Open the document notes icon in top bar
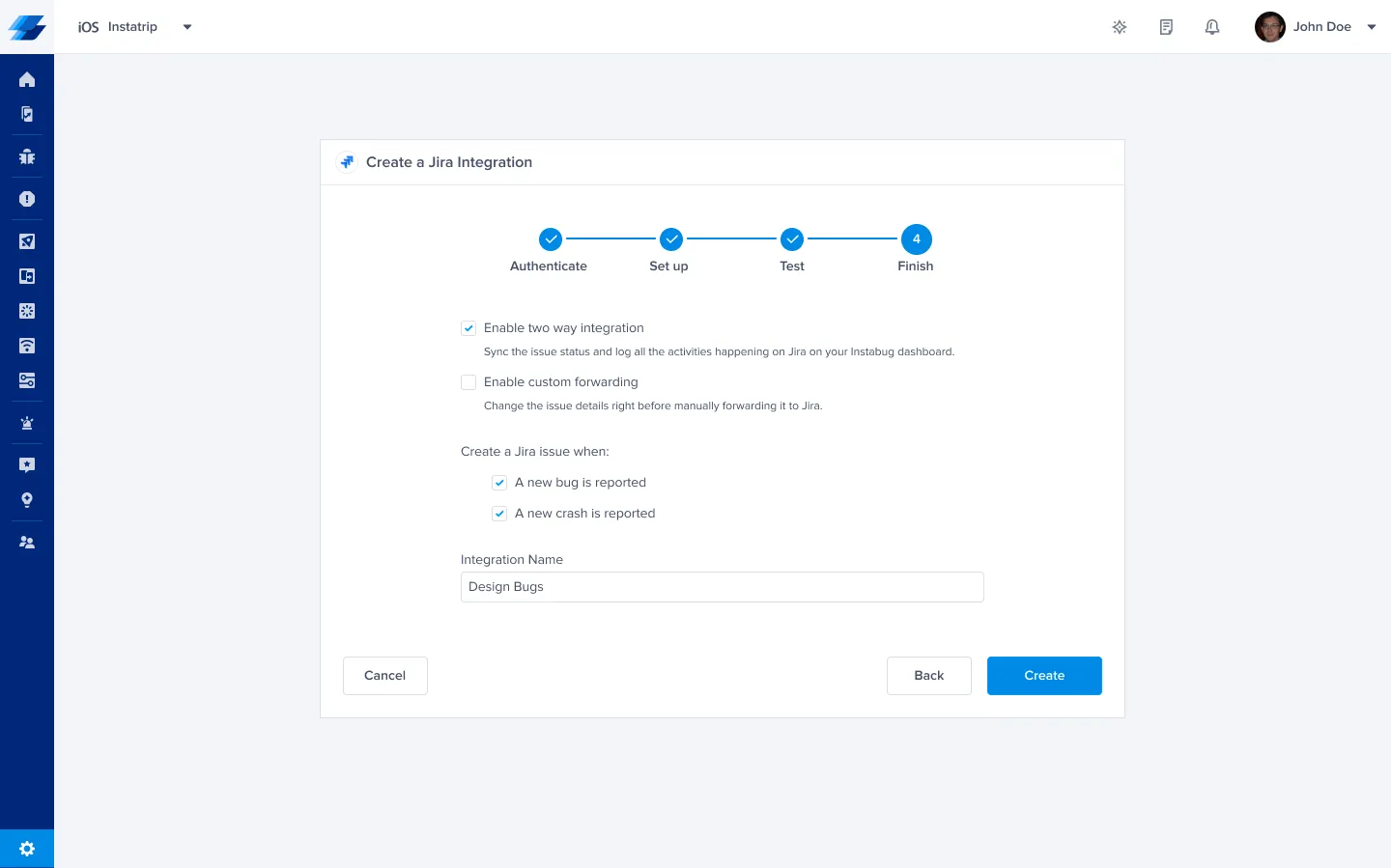This screenshot has height=868, width=1391. [x=1166, y=27]
